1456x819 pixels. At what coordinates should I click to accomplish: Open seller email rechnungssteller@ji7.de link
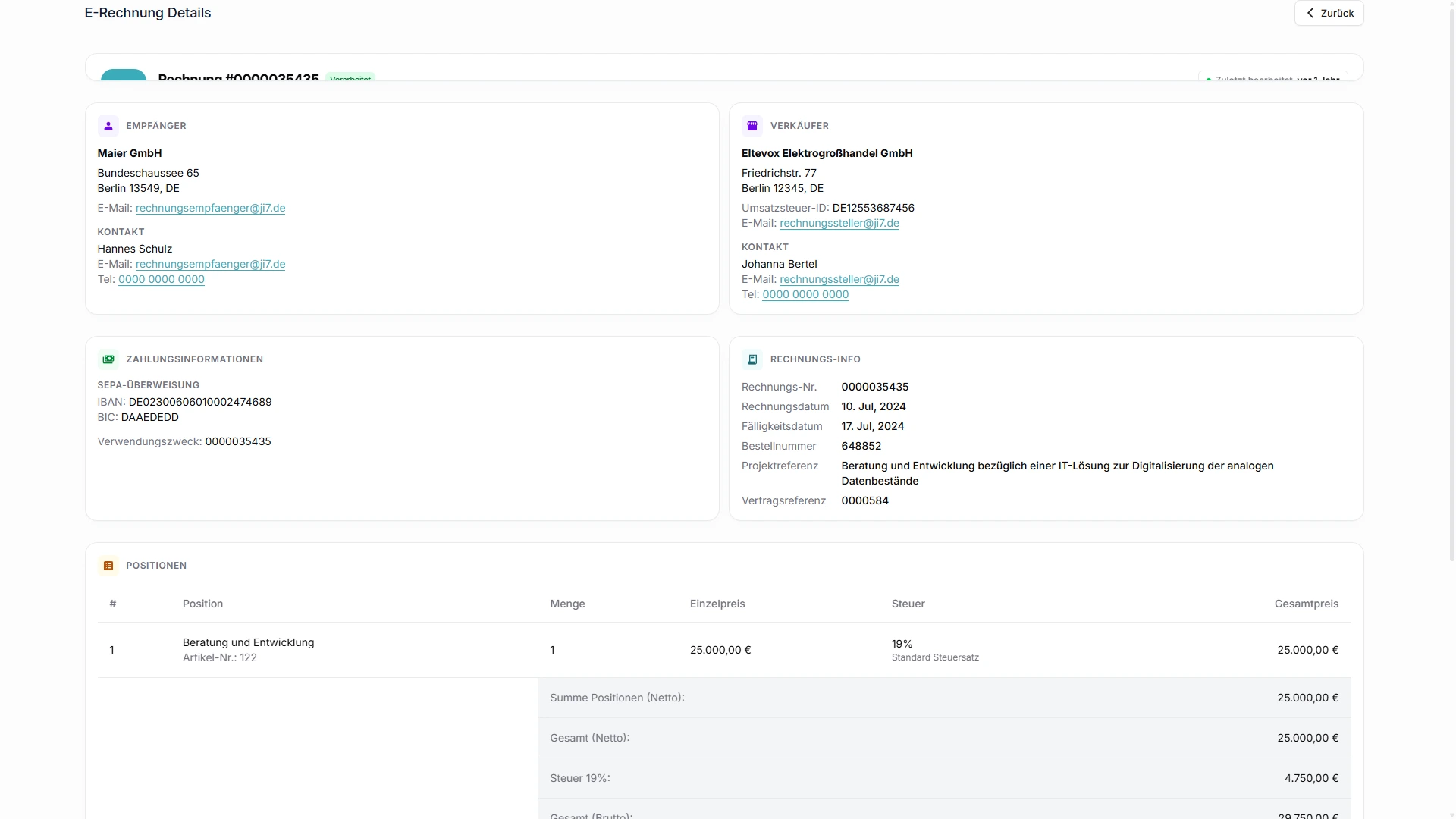coord(839,223)
